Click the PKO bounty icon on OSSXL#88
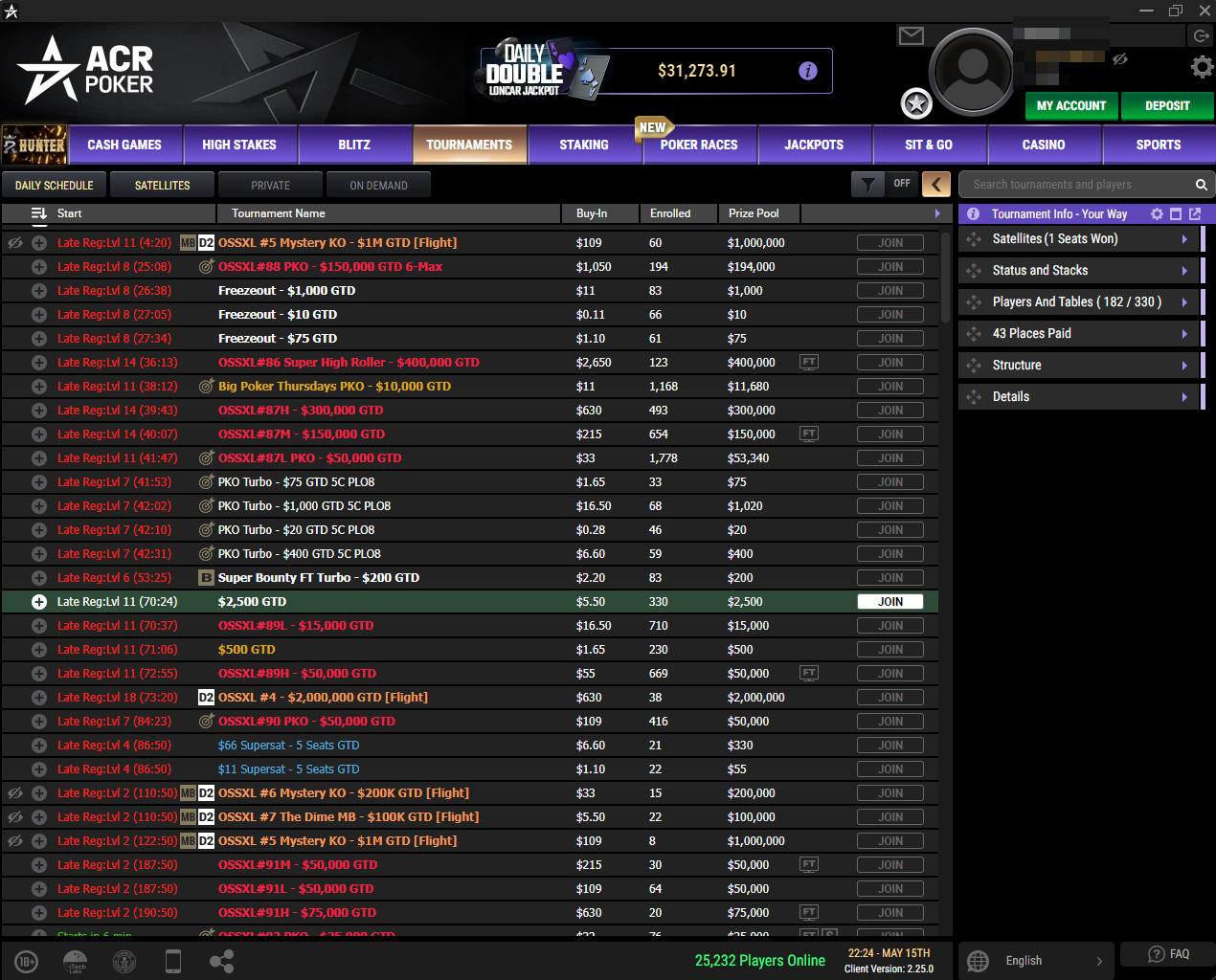The image size is (1216, 980). tap(206, 267)
